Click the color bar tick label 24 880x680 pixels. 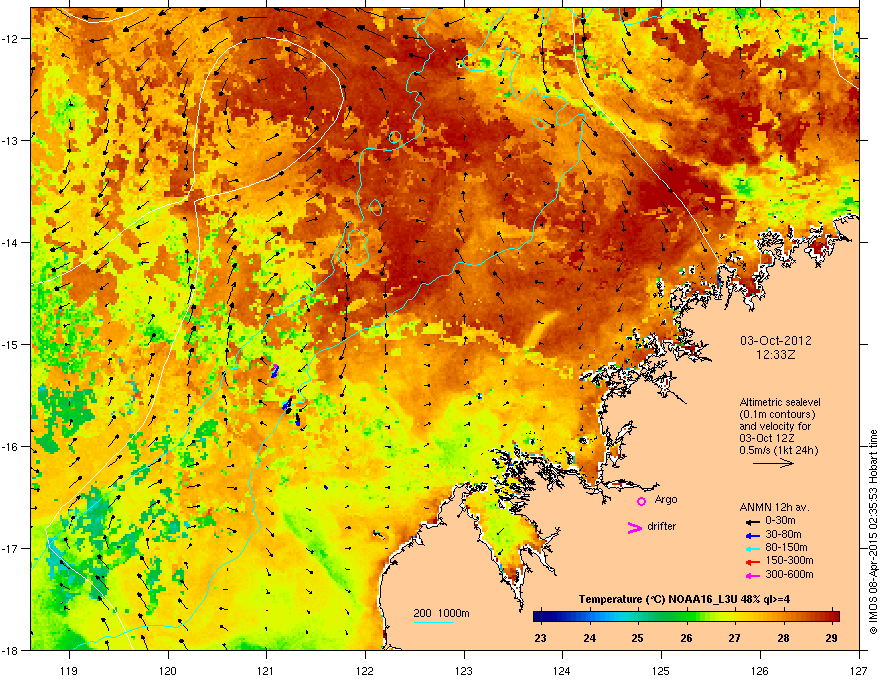coord(589,638)
